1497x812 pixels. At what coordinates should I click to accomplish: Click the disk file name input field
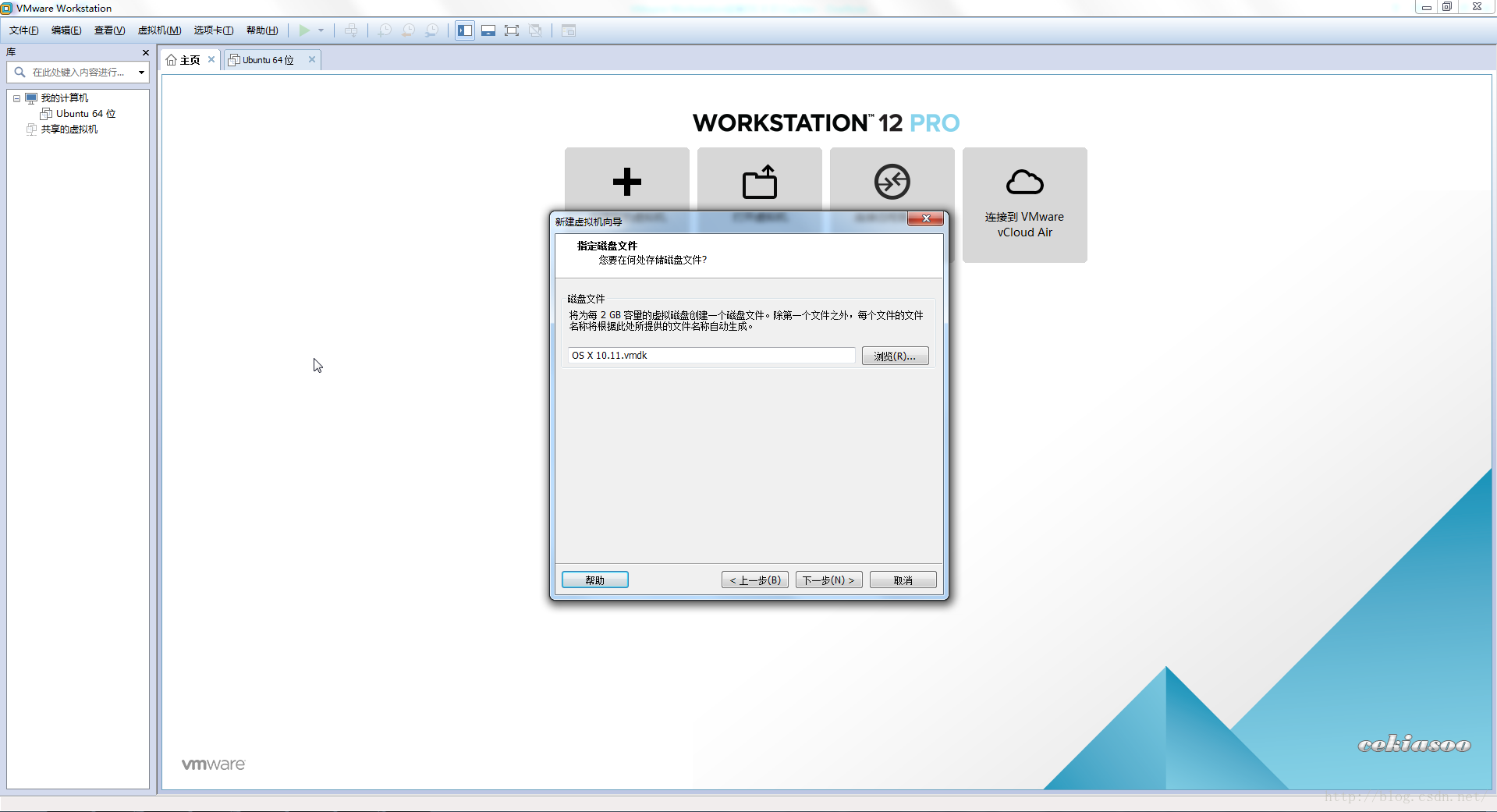(x=711, y=356)
